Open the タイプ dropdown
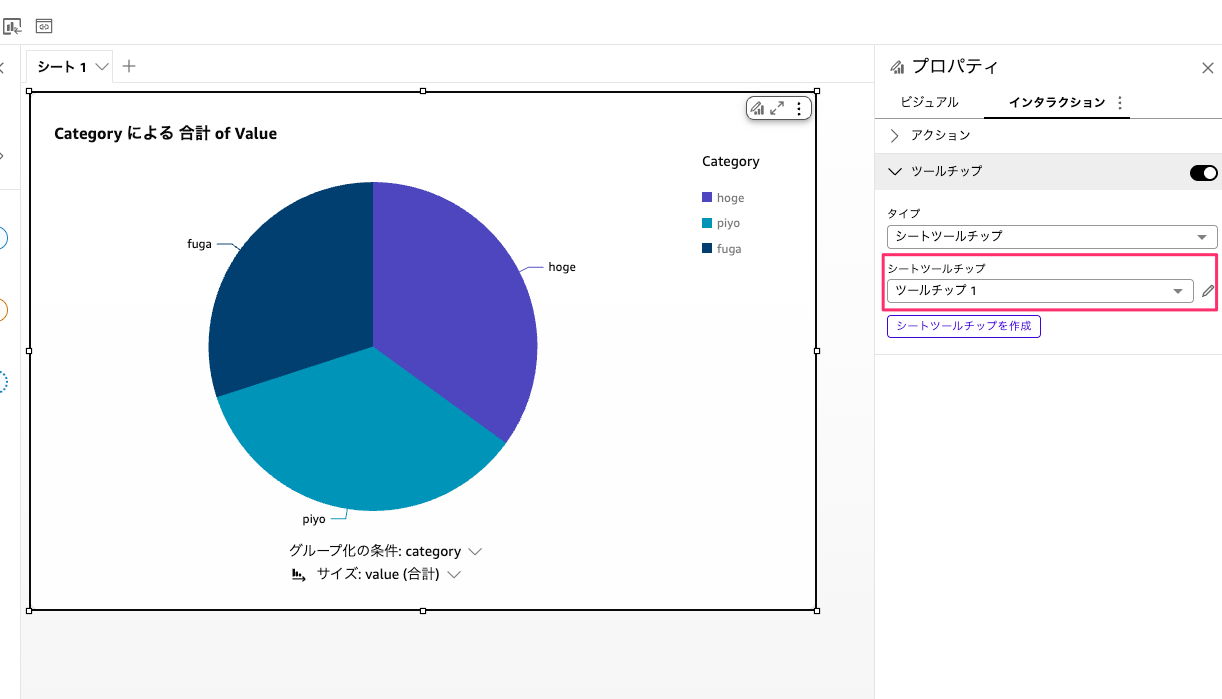Screen dimensions: 1222x699 pos(1051,237)
